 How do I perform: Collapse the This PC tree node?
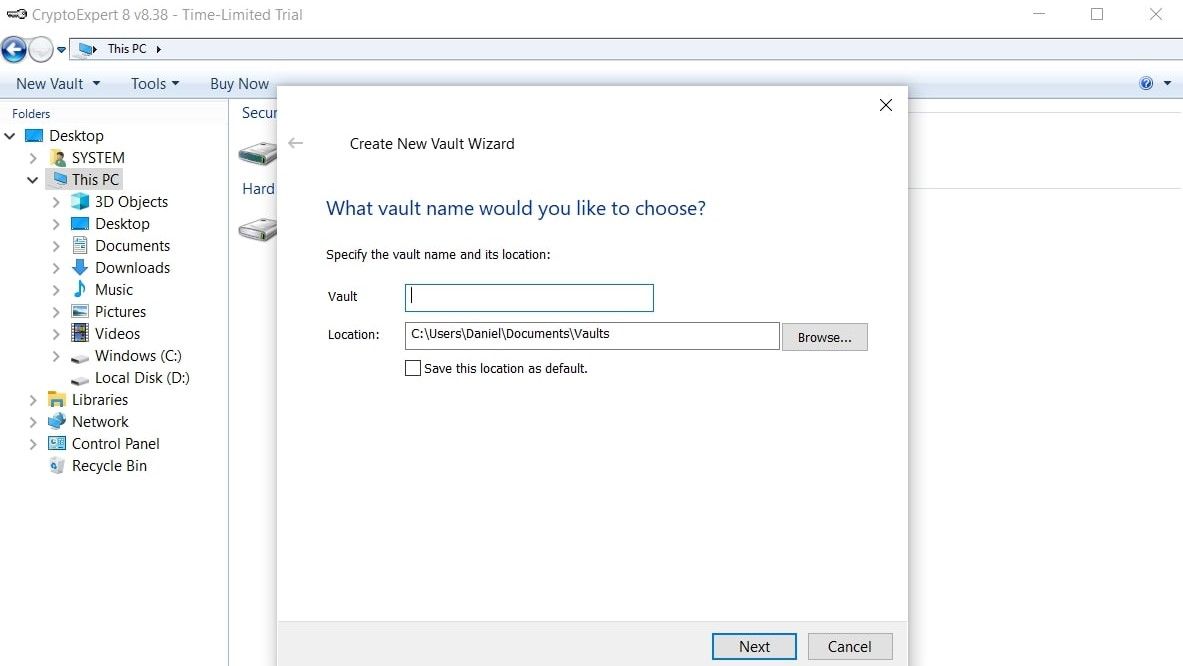(33, 179)
